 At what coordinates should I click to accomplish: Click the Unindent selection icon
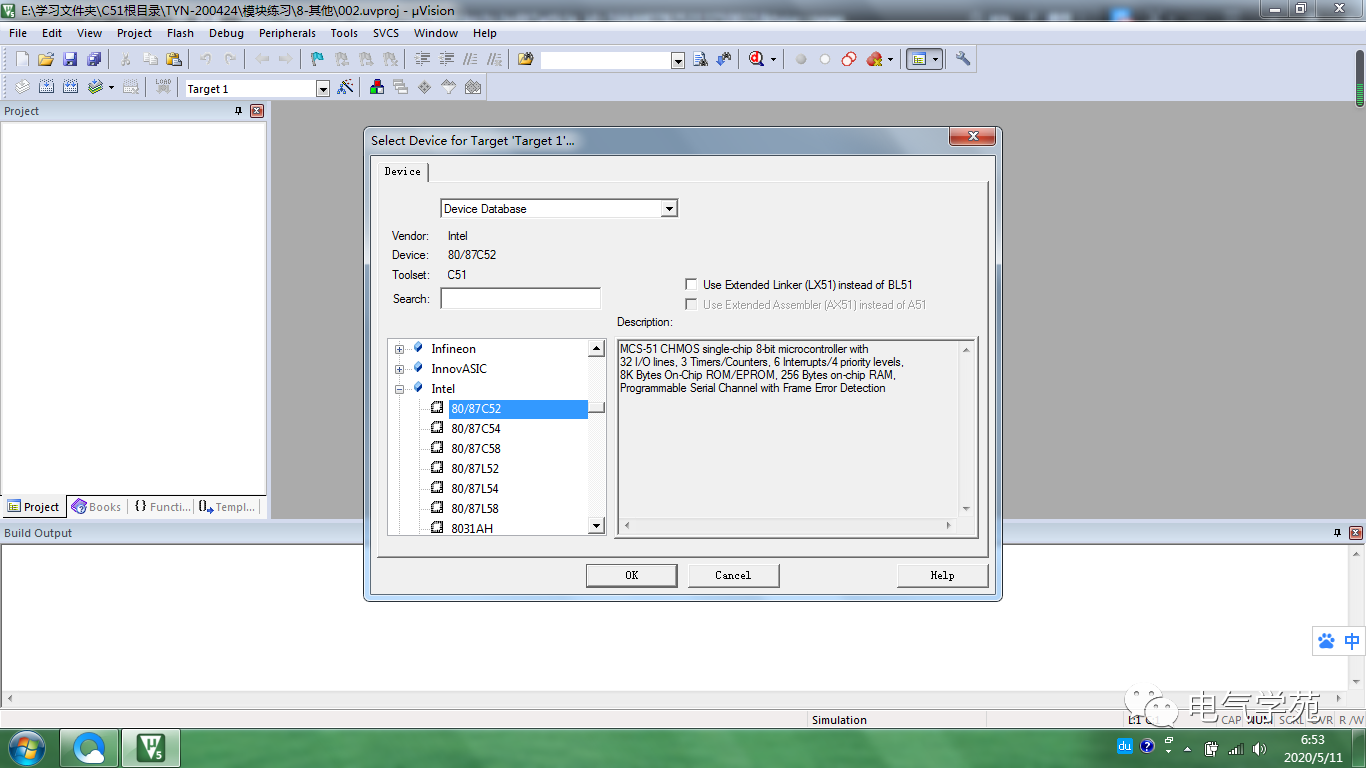point(447,59)
